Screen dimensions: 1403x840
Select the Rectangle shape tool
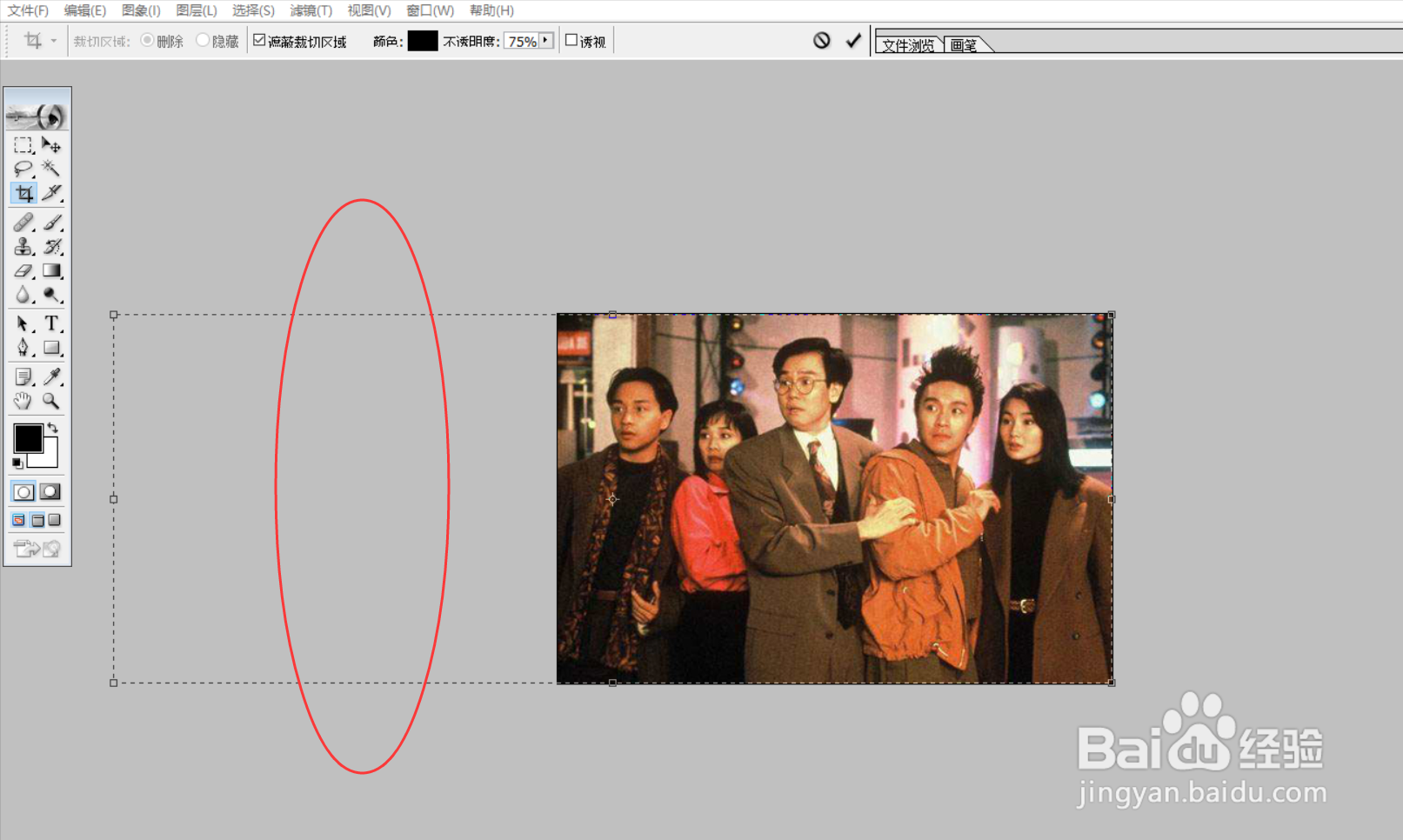click(51, 348)
